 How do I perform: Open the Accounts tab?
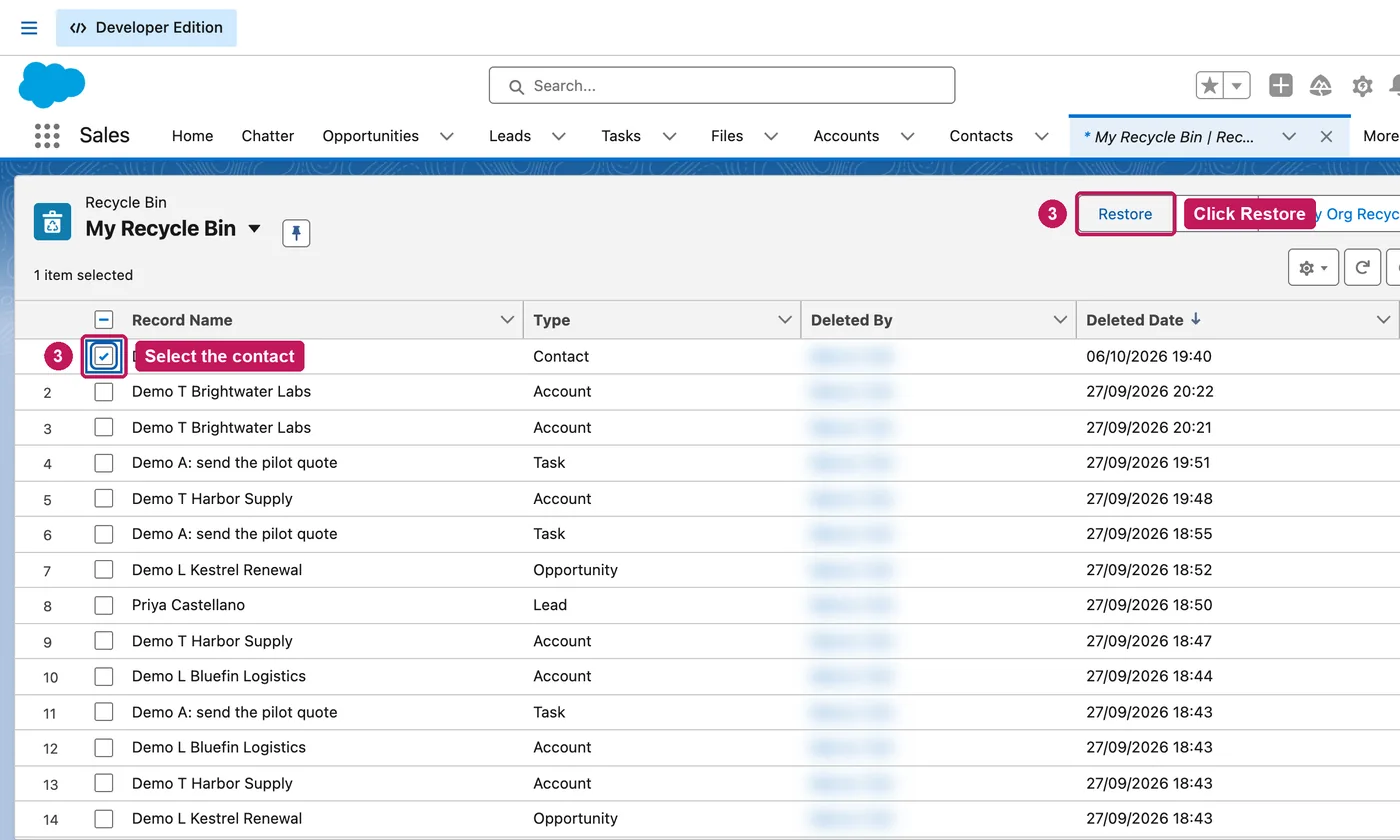click(846, 136)
